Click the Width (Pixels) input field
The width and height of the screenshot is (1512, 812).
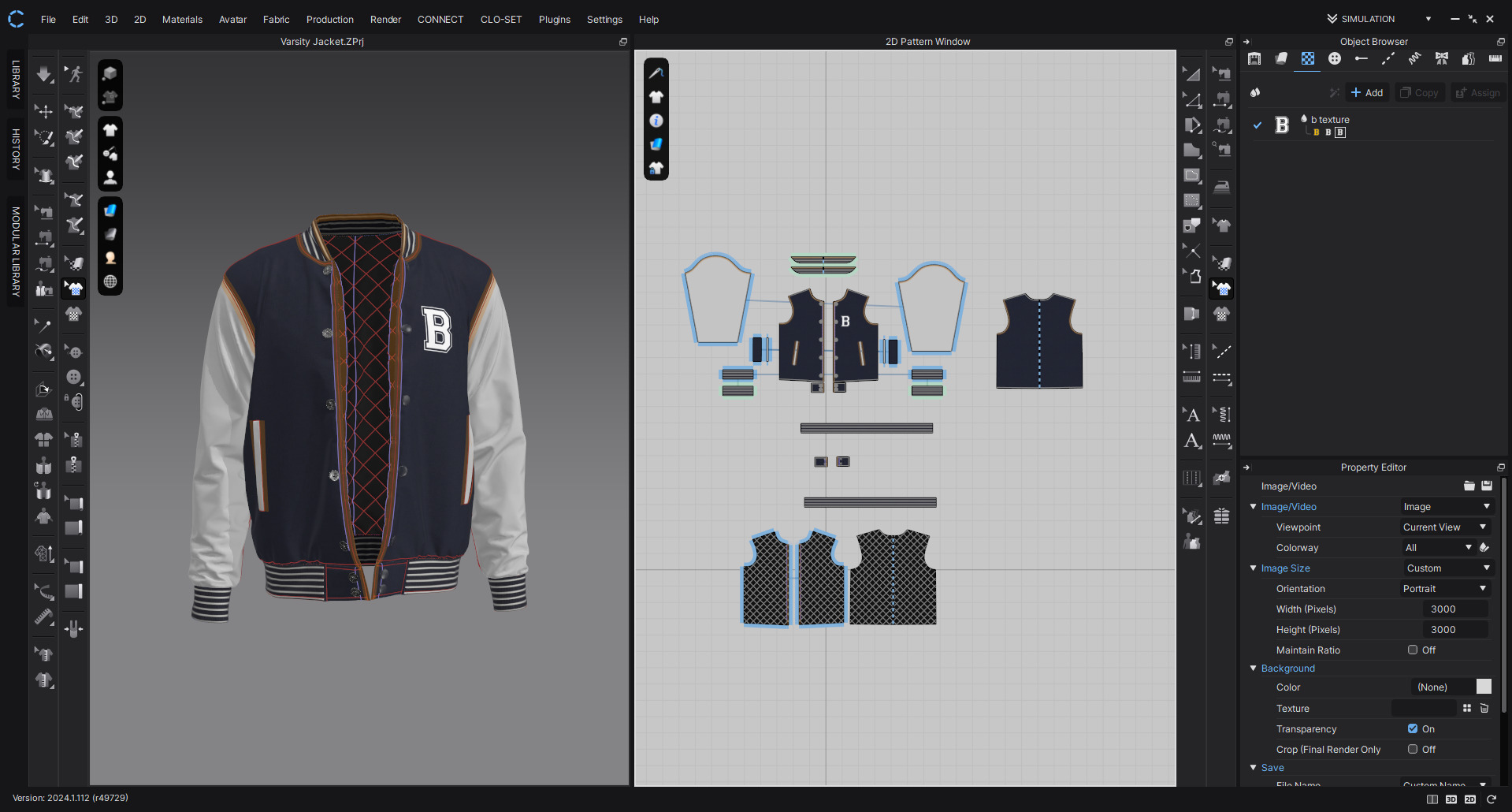point(1456,609)
